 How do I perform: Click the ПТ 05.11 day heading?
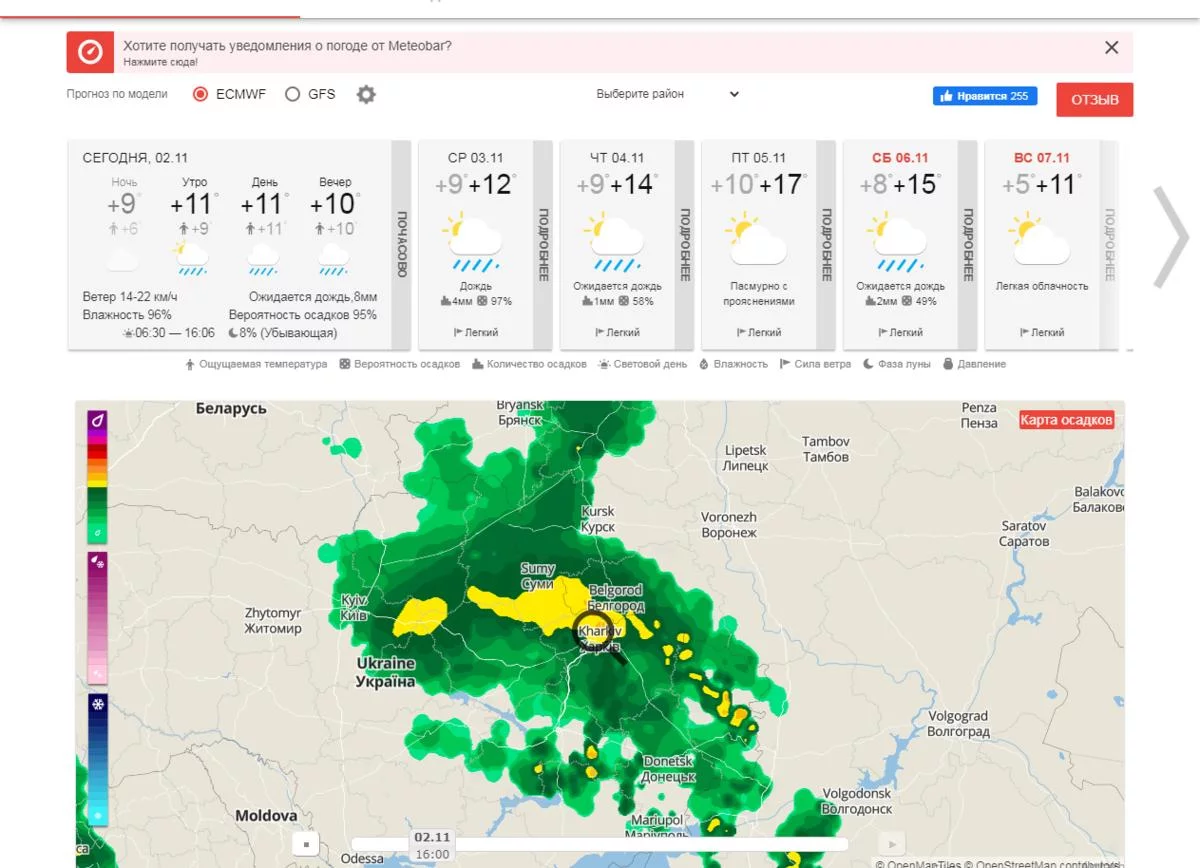coord(758,158)
